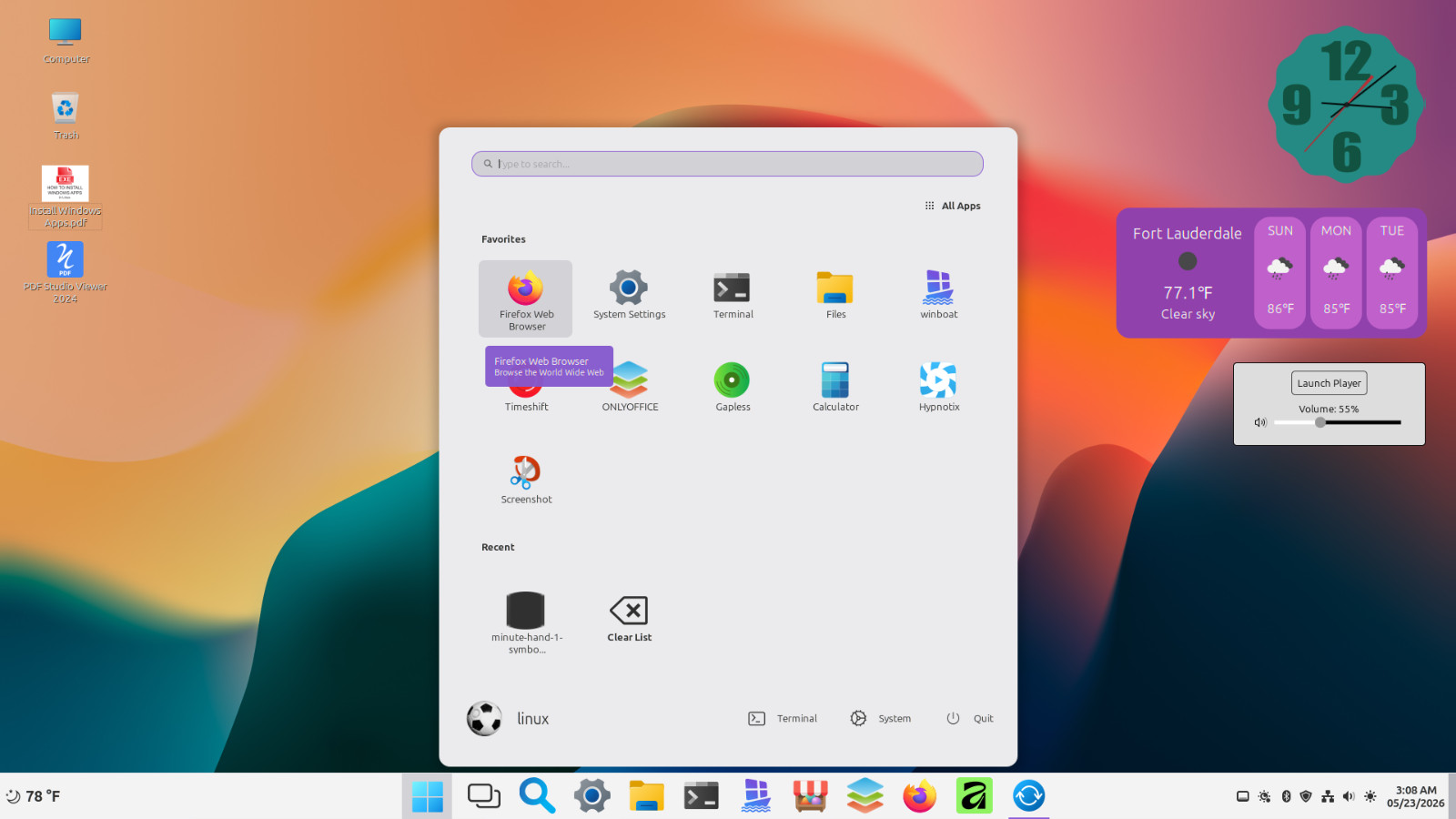Open ONLYOFFICE from the taskbar
The width and height of the screenshot is (1456, 819).
pos(864,796)
